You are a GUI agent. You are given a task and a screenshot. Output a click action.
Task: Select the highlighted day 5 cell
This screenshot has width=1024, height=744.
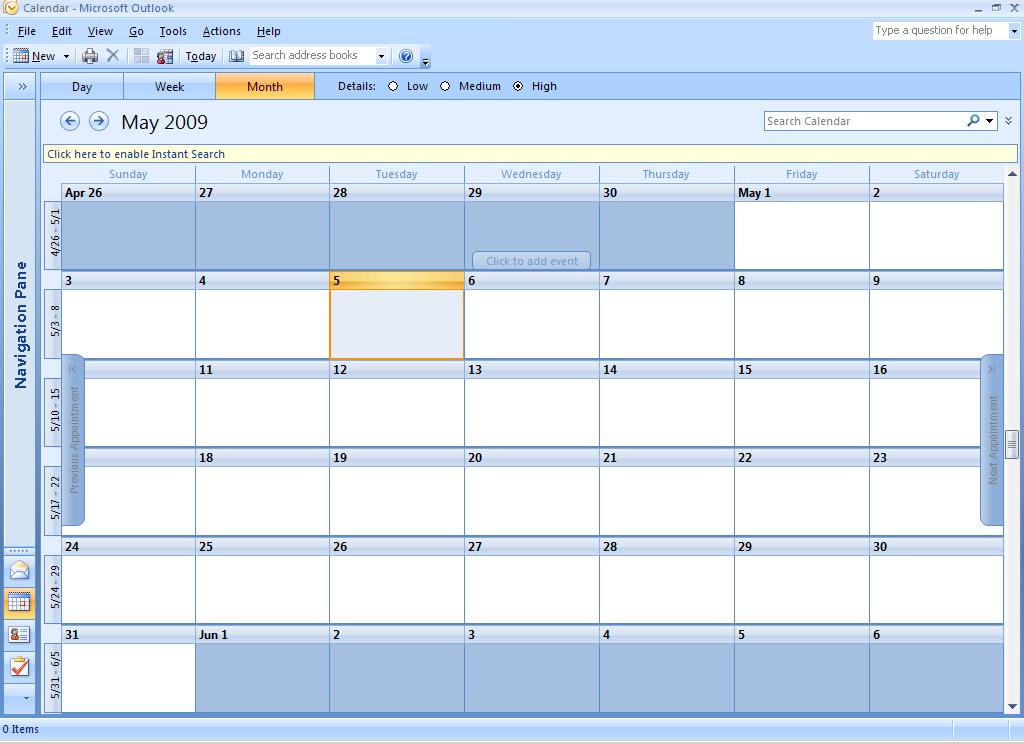(x=396, y=316)
